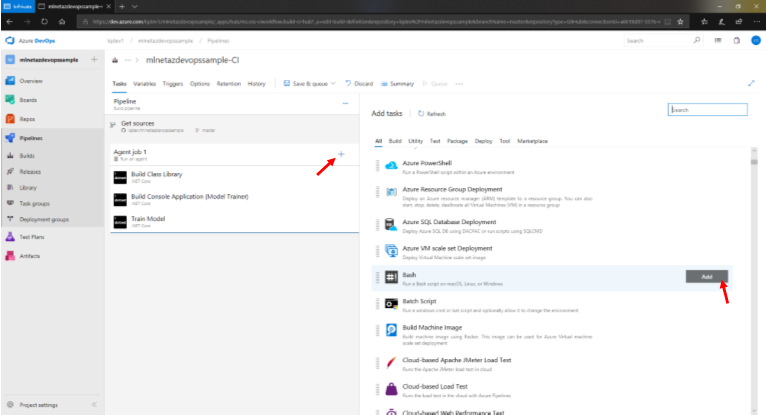Click the plus next to project name
This screenshot has height=415, width=766.
(x=94, y=60)
